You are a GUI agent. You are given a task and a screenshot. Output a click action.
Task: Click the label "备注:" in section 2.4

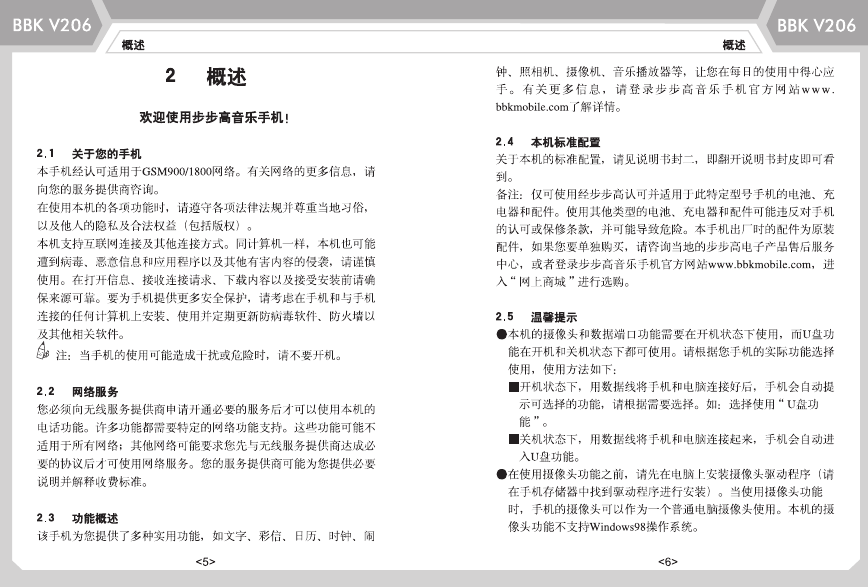509,194
